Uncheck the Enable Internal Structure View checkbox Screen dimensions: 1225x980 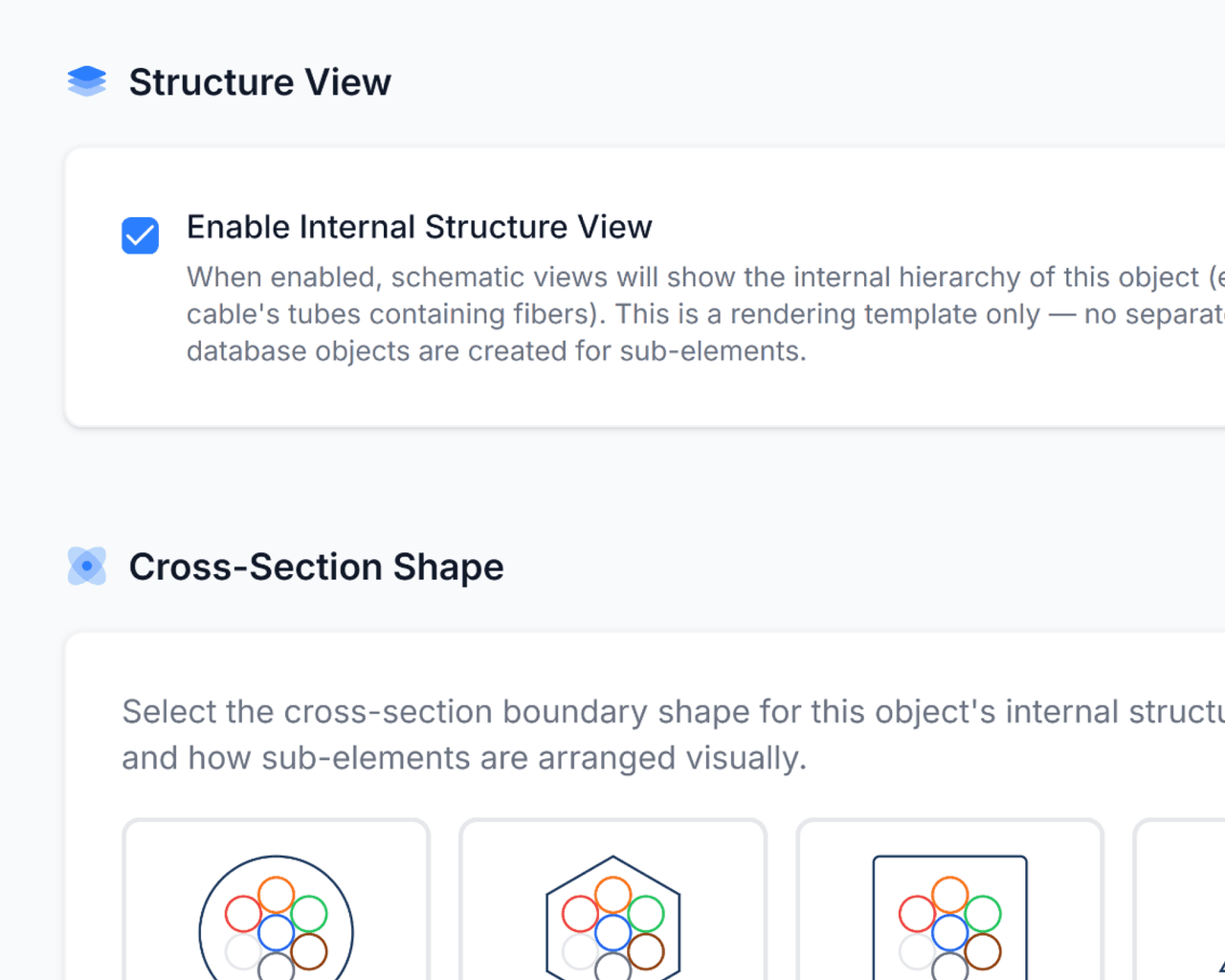[140, 235]
